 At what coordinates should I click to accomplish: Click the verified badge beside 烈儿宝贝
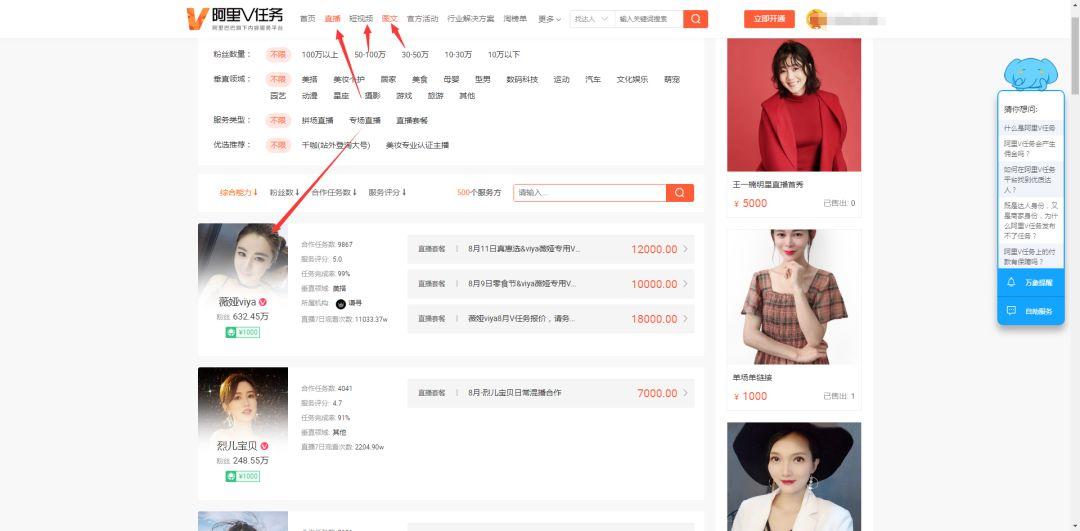tap(264, 446)
